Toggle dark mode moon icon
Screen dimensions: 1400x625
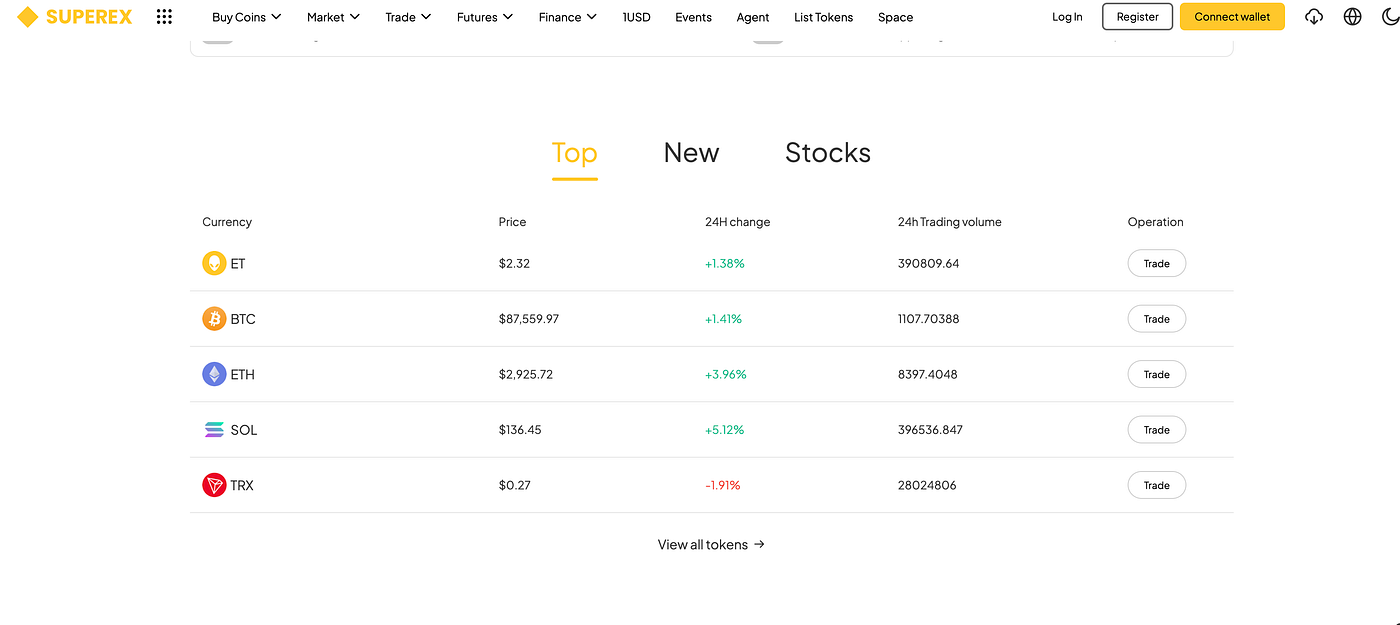click(1389, 17)
